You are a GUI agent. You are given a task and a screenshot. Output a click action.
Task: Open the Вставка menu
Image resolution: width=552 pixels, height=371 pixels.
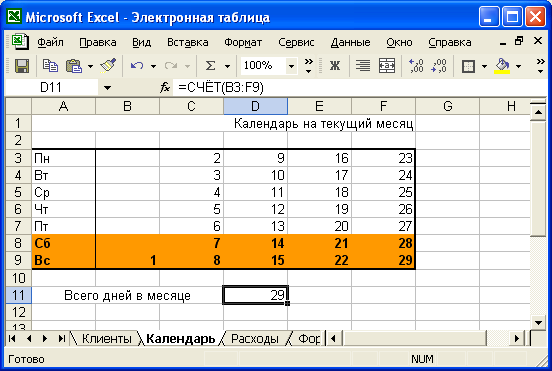coord(188,42)
